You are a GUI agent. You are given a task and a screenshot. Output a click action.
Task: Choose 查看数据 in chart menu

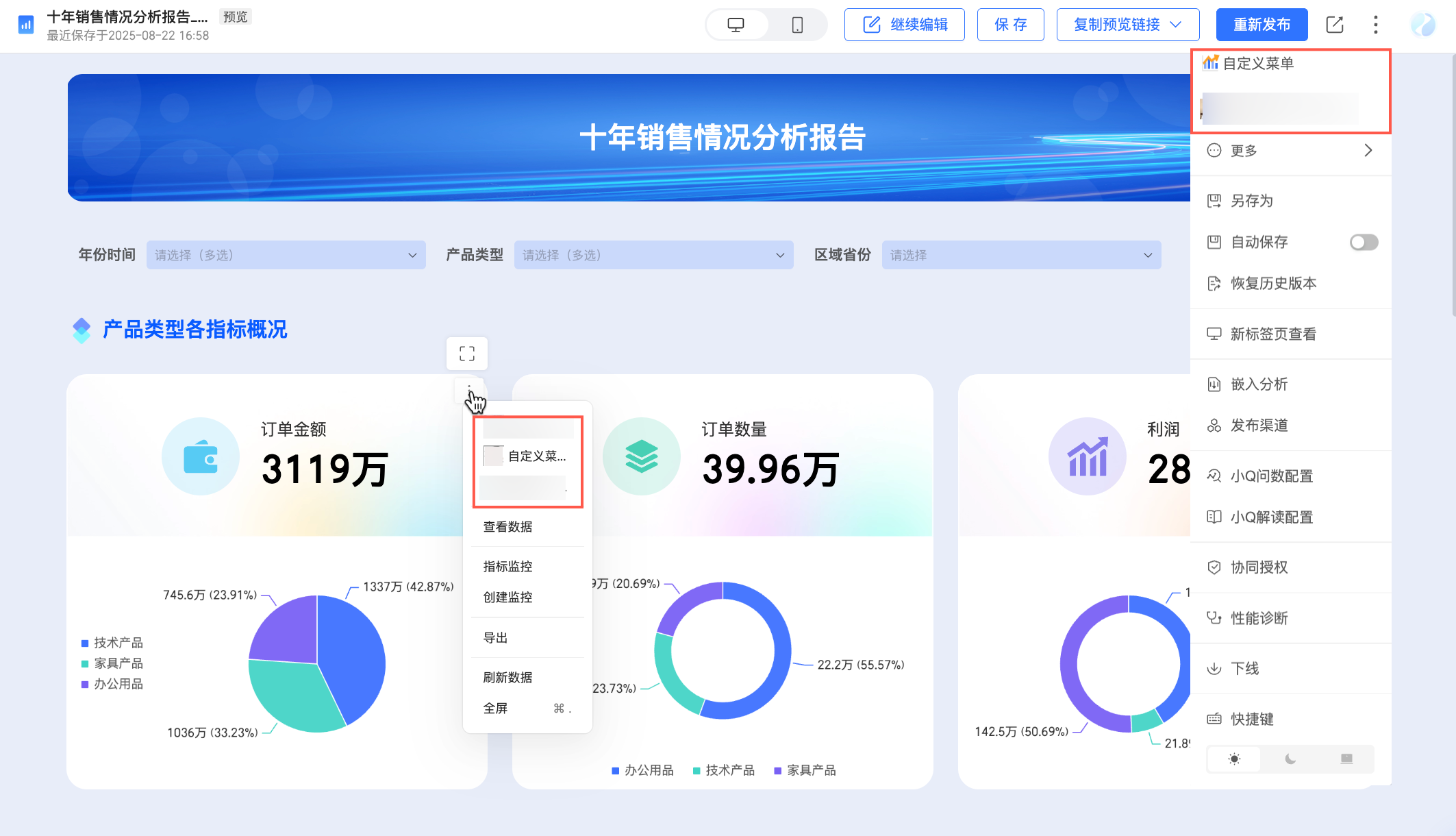507,527
